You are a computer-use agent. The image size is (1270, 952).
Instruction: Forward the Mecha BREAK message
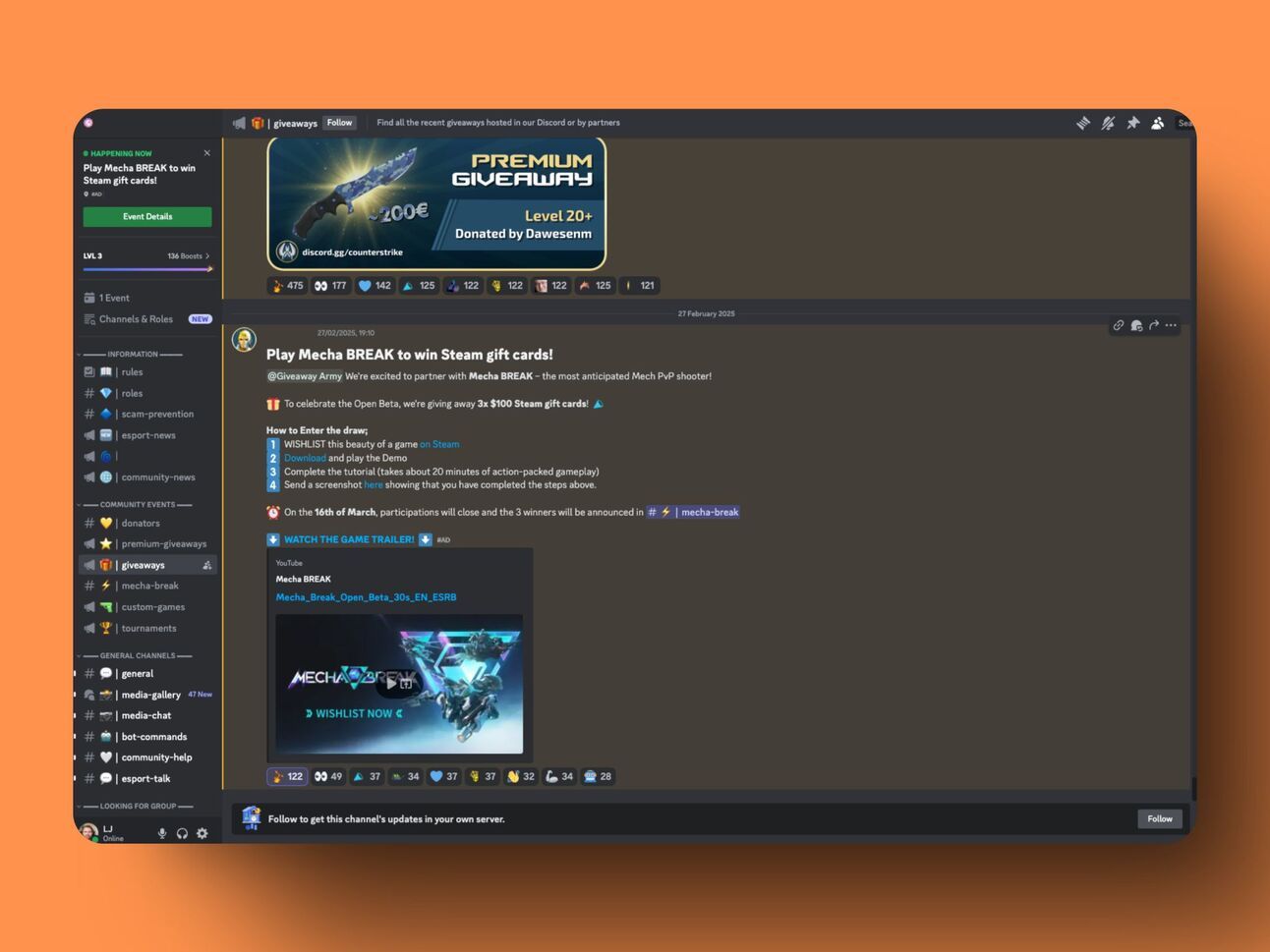coord(1154,325)
